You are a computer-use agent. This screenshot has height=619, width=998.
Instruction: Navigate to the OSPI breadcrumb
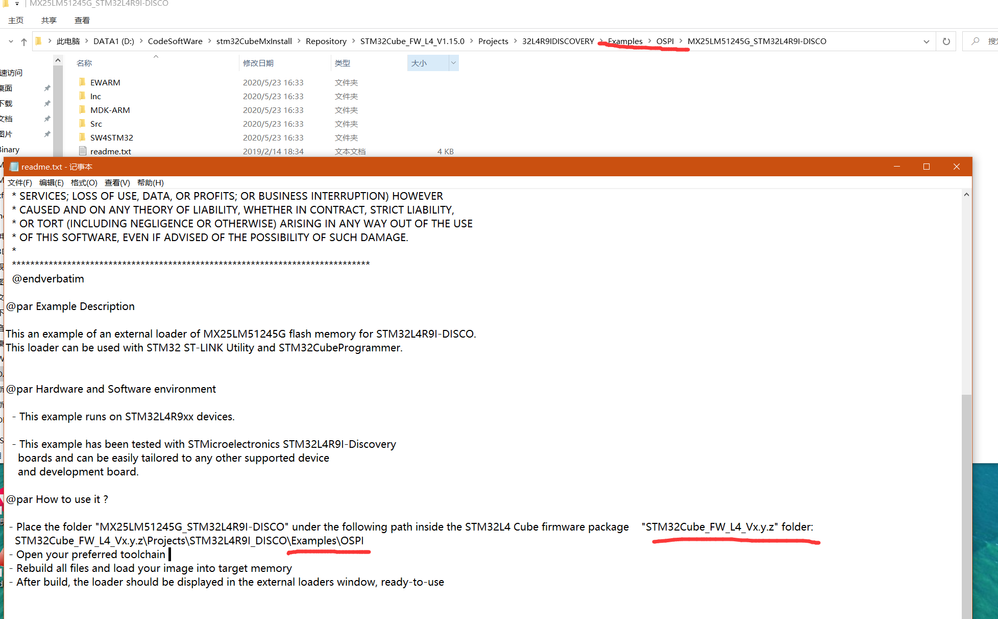pyautogui.click(x=665, y=41)
